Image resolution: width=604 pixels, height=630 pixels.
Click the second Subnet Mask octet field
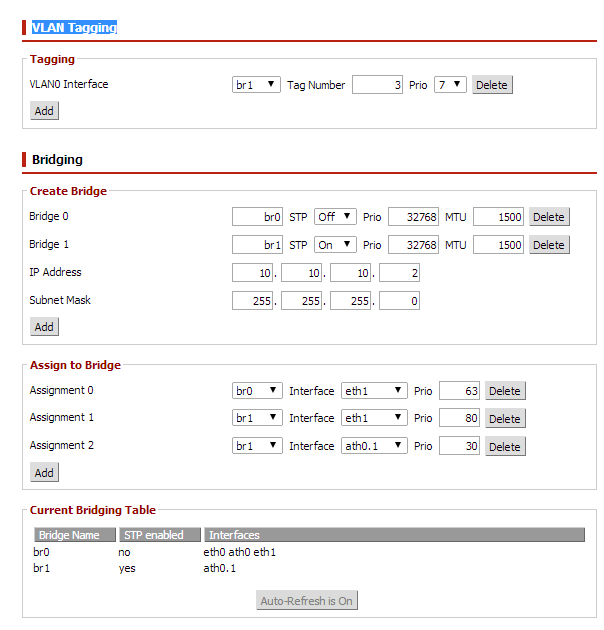(x=301, y=301)
